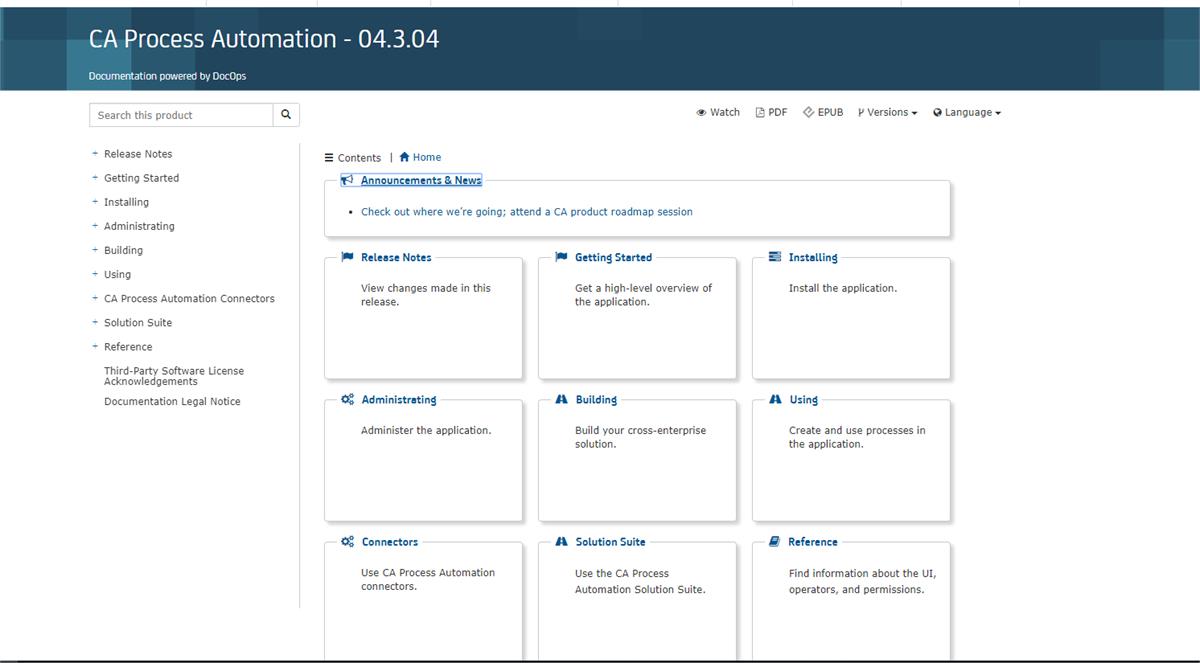Screen dimensions: 1200x663
Task: Click 'Documentation powered by DocOps' text
Action: point(167,76)
